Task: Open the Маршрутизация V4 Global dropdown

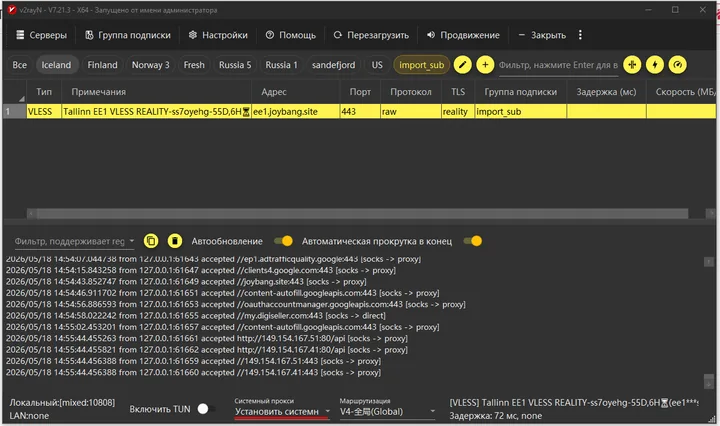Action: point(387,412)
